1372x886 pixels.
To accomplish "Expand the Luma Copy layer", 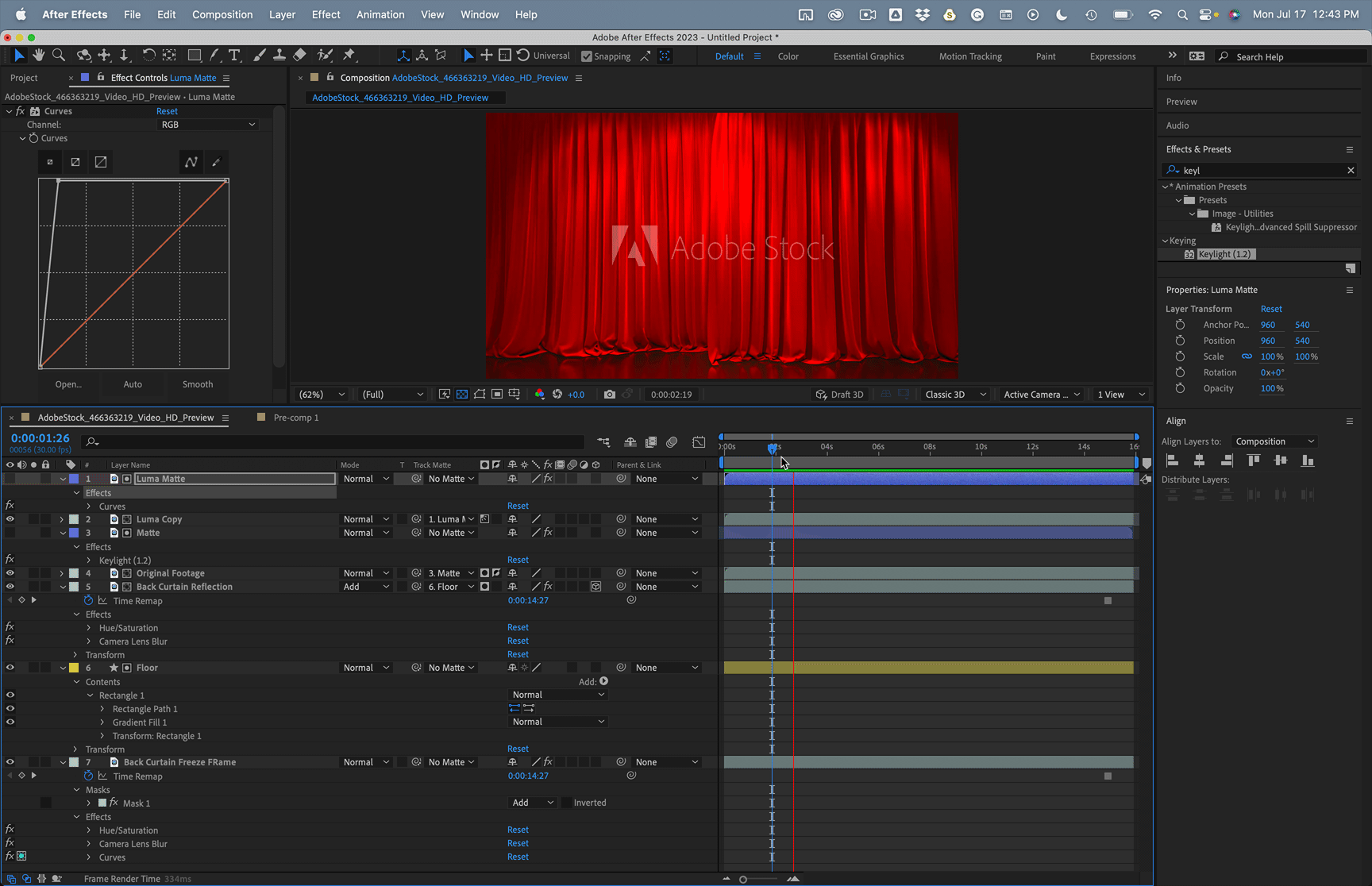I will [x=62, y=519].
